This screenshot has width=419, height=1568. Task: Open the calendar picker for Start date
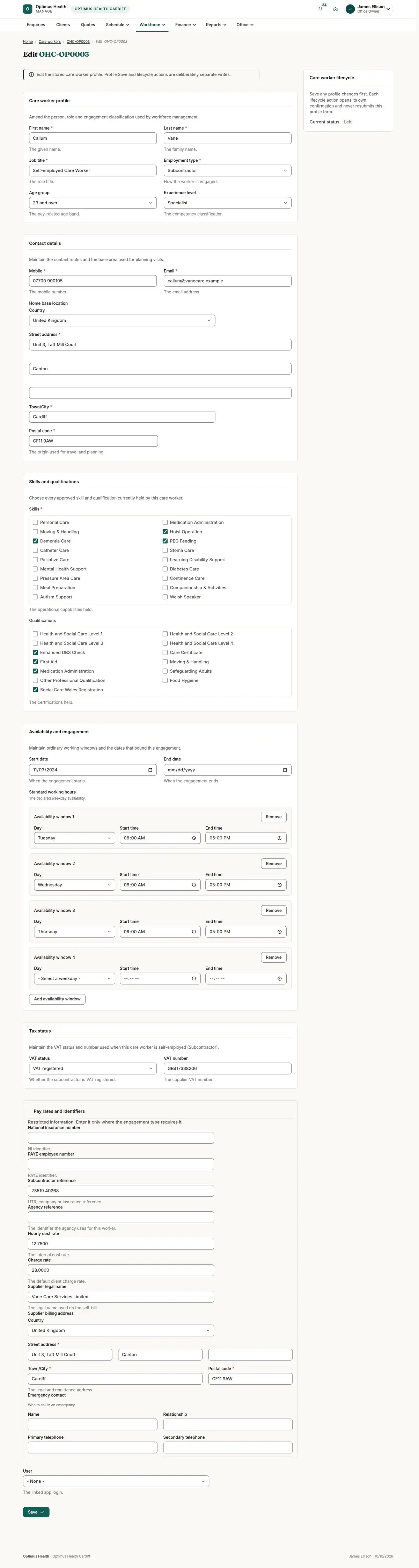[x=150, y=770]
